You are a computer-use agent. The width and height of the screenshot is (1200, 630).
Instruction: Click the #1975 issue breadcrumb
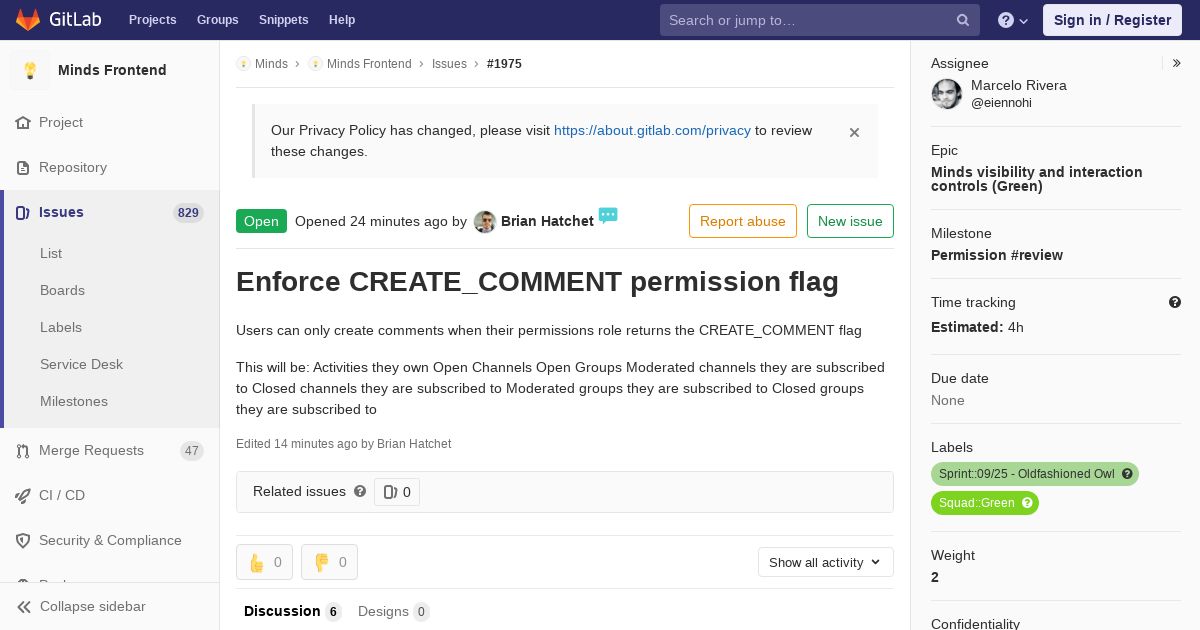[504, 64]
